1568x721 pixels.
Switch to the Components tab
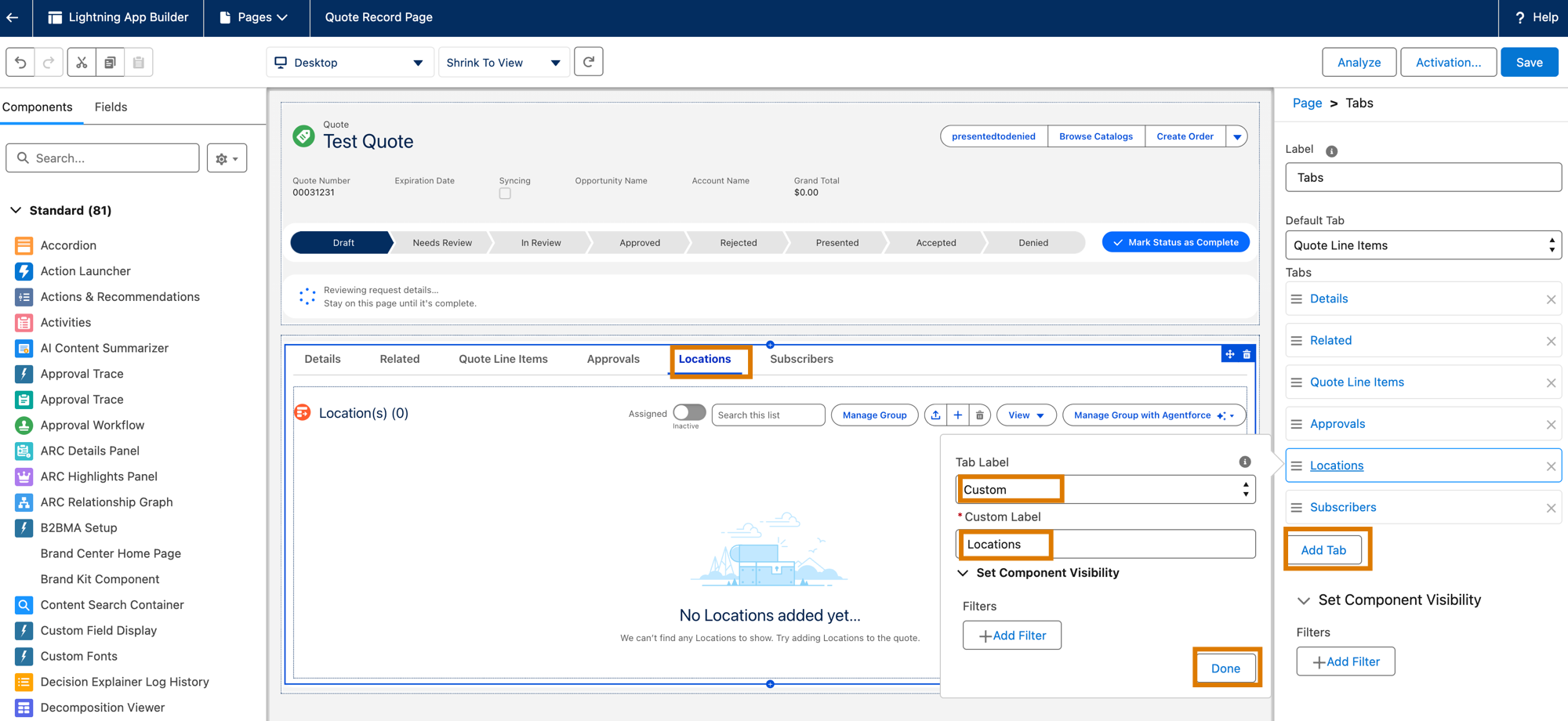38,107
